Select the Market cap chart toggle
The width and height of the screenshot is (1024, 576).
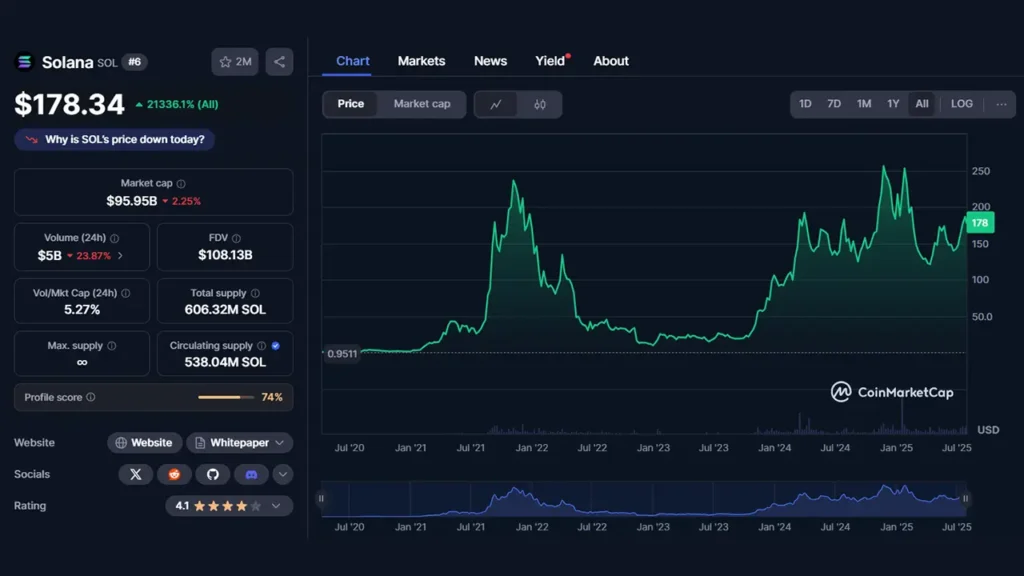click(422, 104)
